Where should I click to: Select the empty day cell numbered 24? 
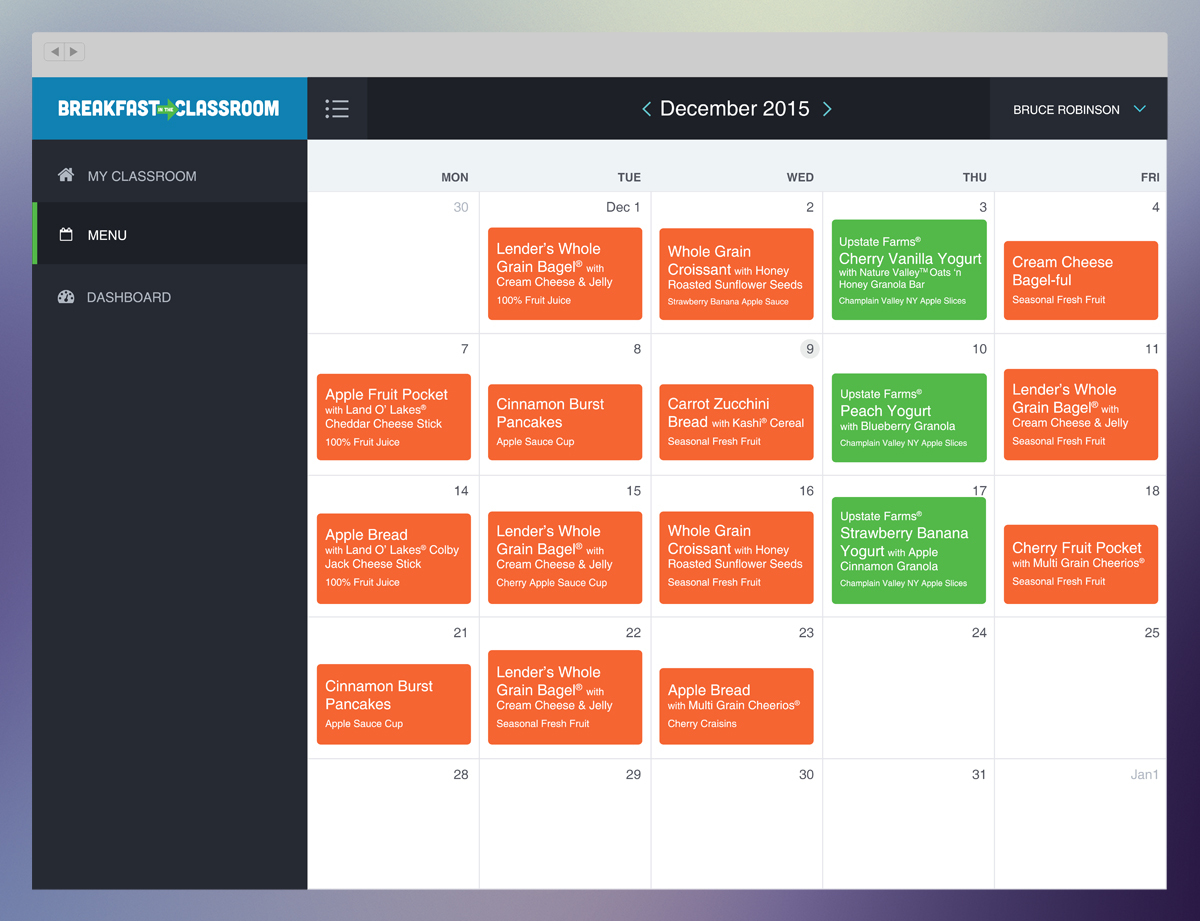909,688
